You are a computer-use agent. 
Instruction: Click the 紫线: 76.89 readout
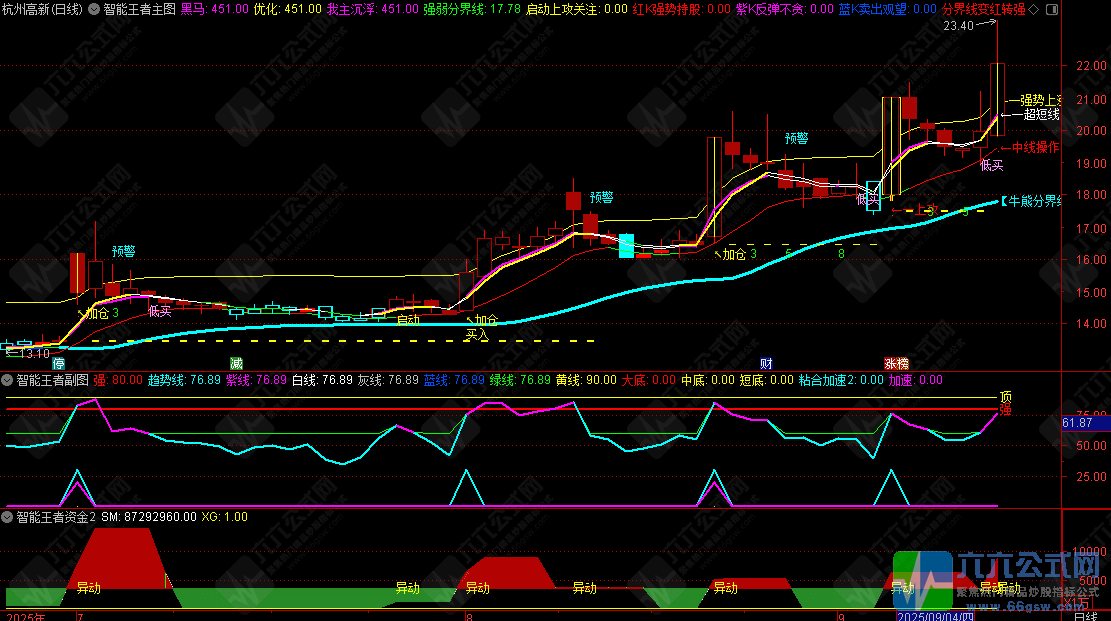tap(256, 380)
